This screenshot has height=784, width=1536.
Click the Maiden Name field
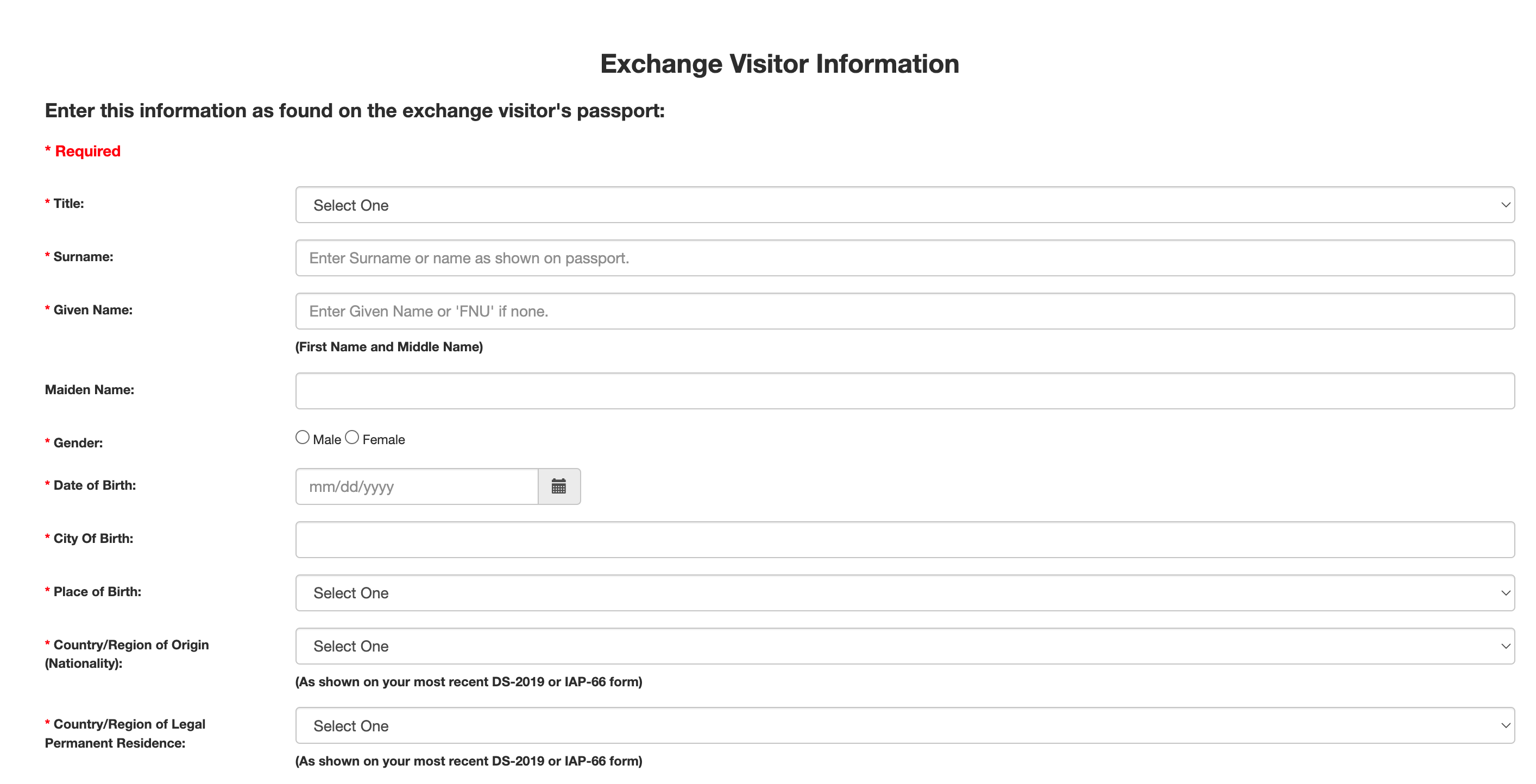coord(904,391)
